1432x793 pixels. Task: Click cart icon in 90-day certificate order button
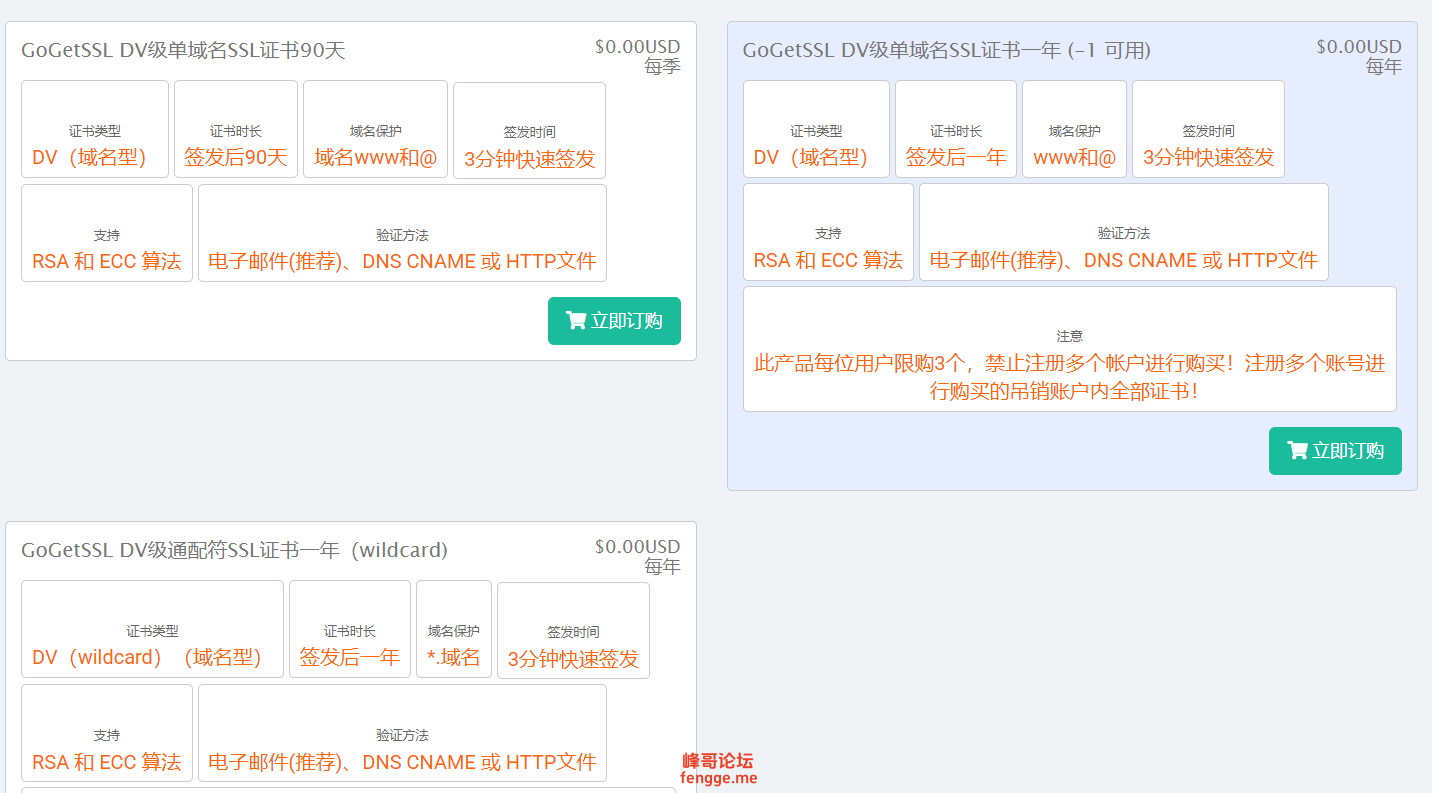pos(576,320)
